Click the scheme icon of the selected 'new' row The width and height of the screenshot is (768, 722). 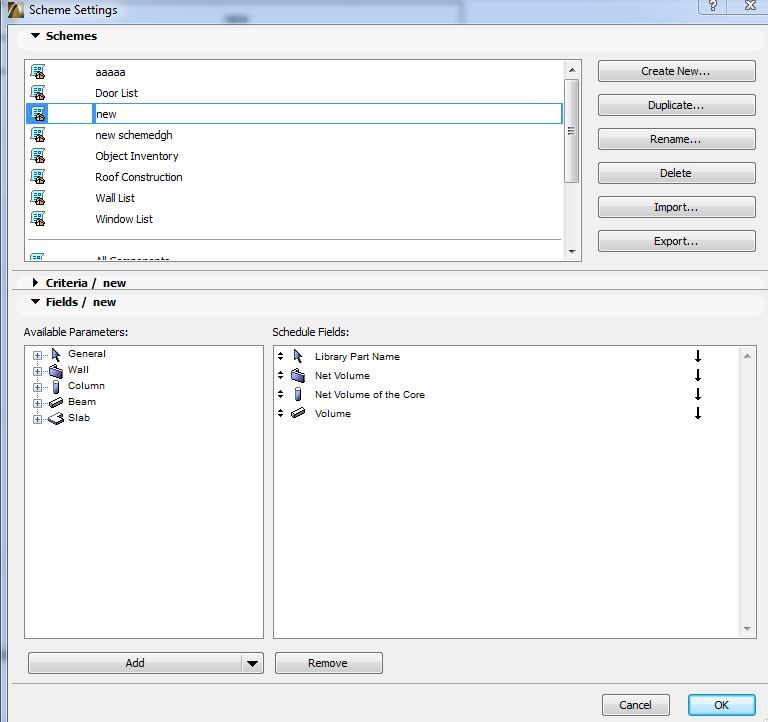coord(38,114)
